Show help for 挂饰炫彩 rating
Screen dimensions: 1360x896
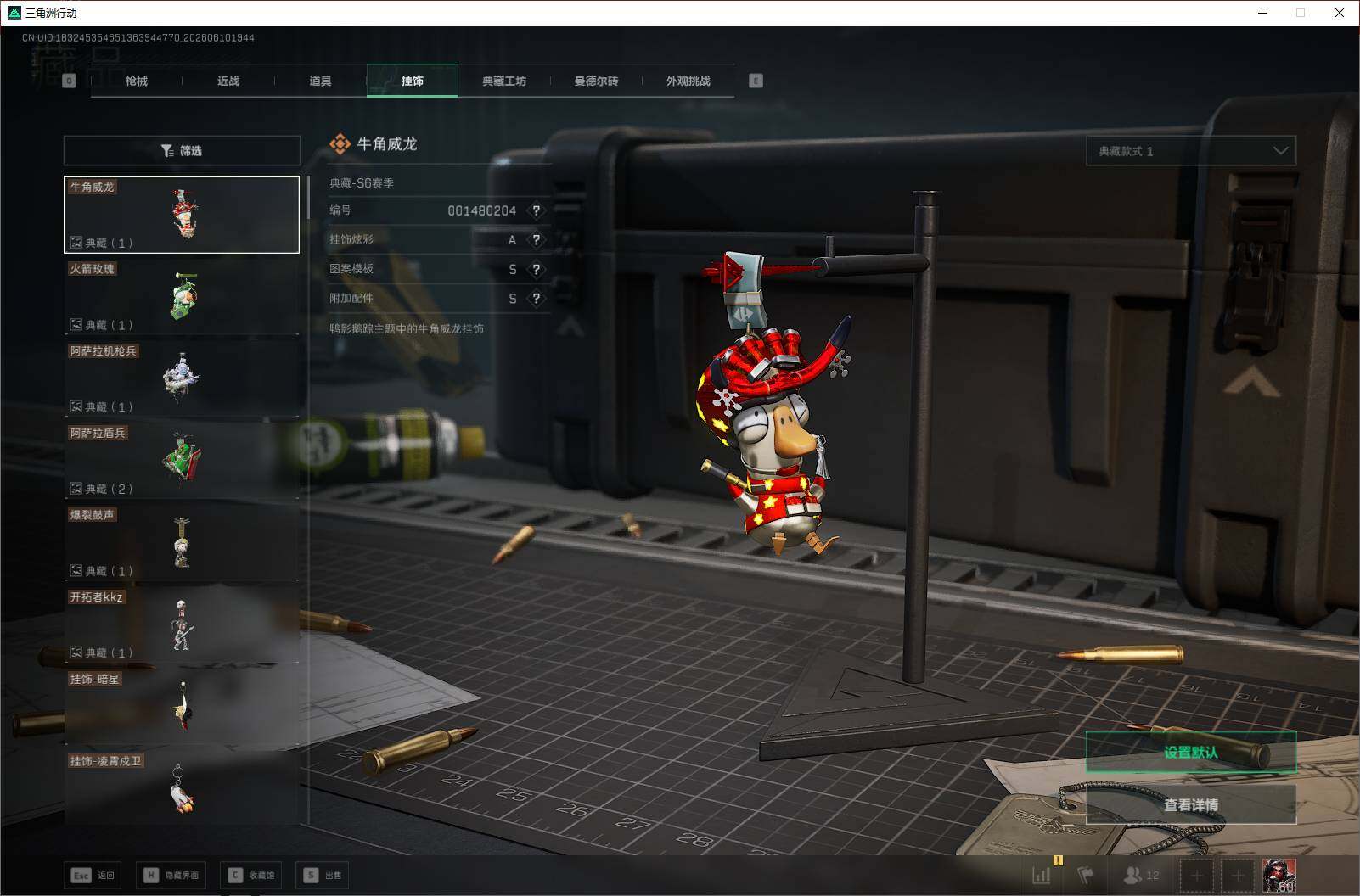(536, 240)
